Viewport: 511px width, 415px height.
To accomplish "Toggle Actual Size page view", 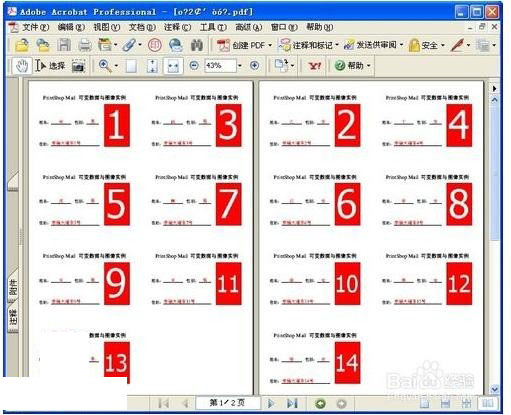I will [131, 66].
